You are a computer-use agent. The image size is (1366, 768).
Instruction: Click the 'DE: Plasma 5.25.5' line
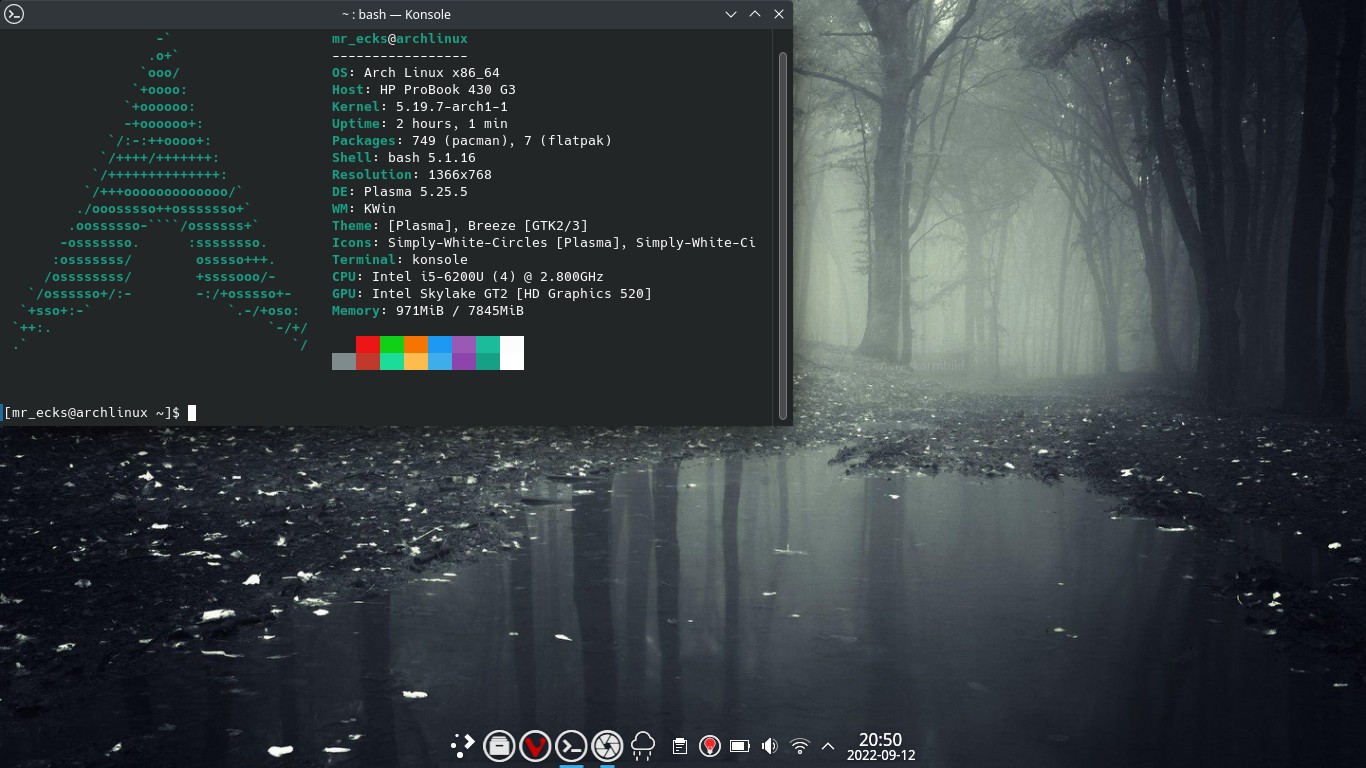click(400, 191)
